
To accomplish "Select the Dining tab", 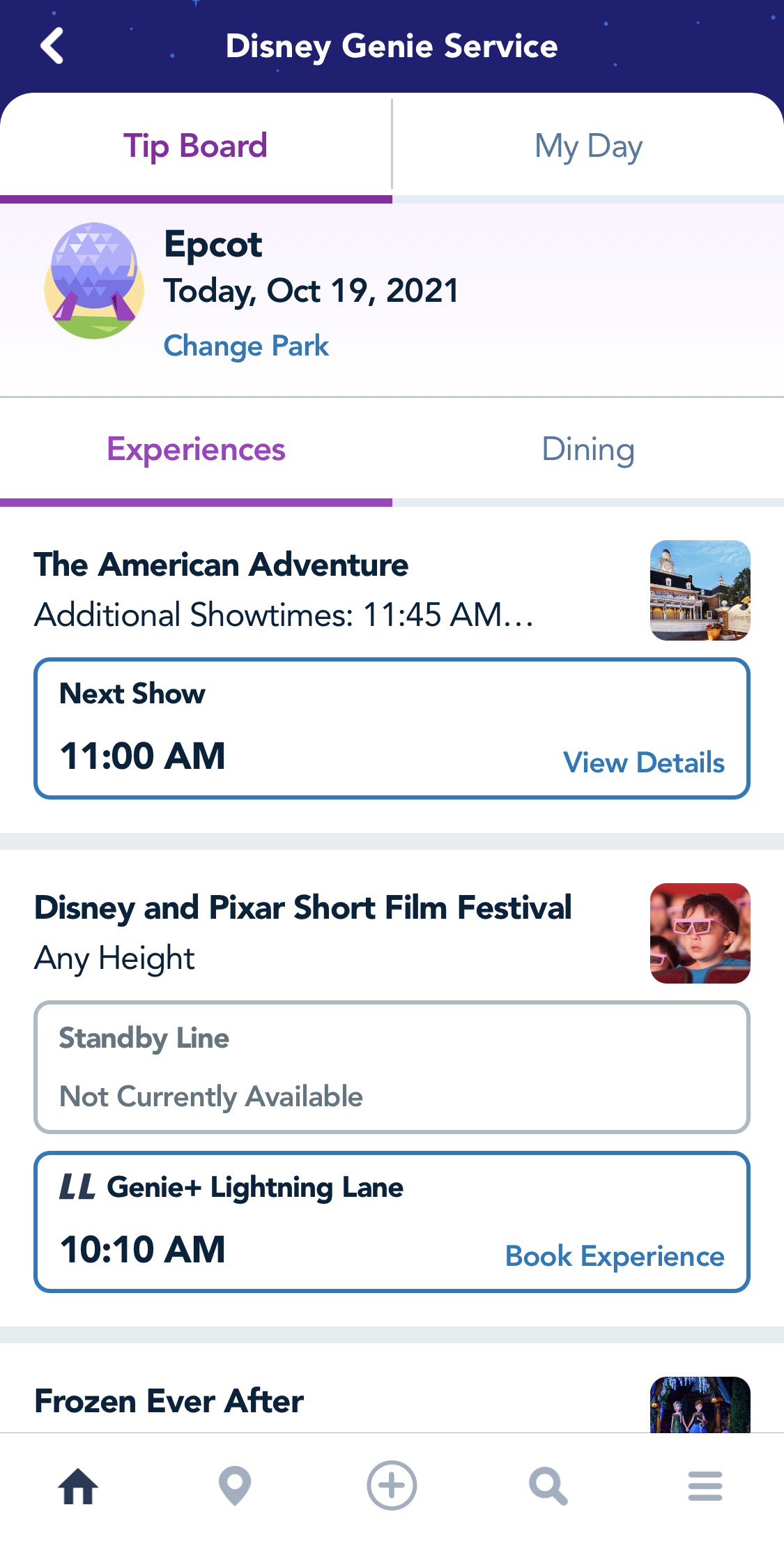I will [x=588, y=450].
